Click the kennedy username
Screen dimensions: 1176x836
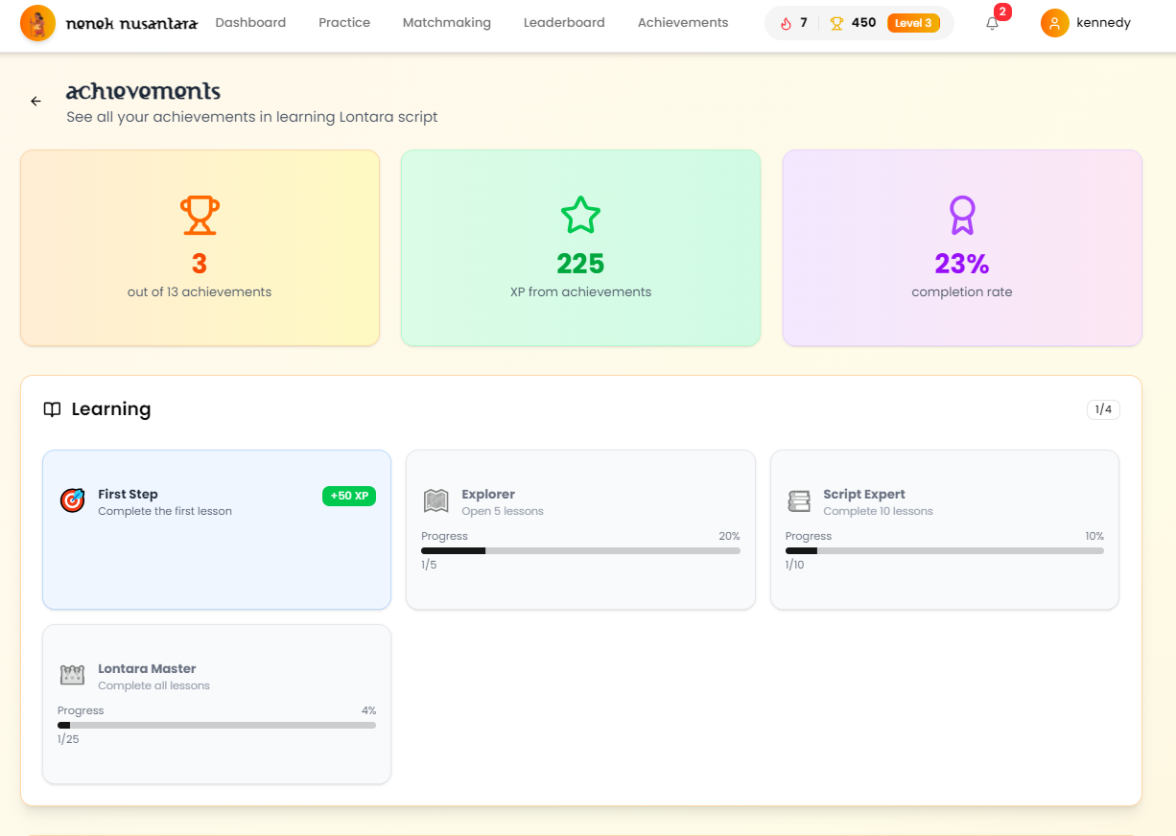[x=1103, y=22]
